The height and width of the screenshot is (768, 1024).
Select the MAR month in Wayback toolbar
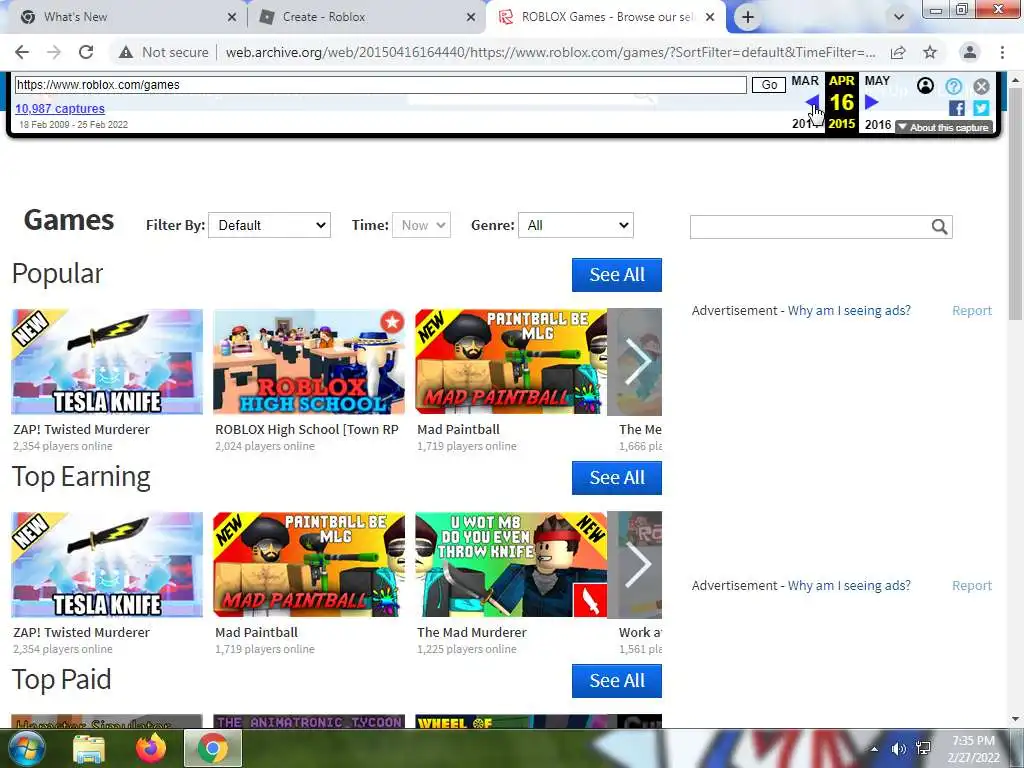click(x=805, y=81)
